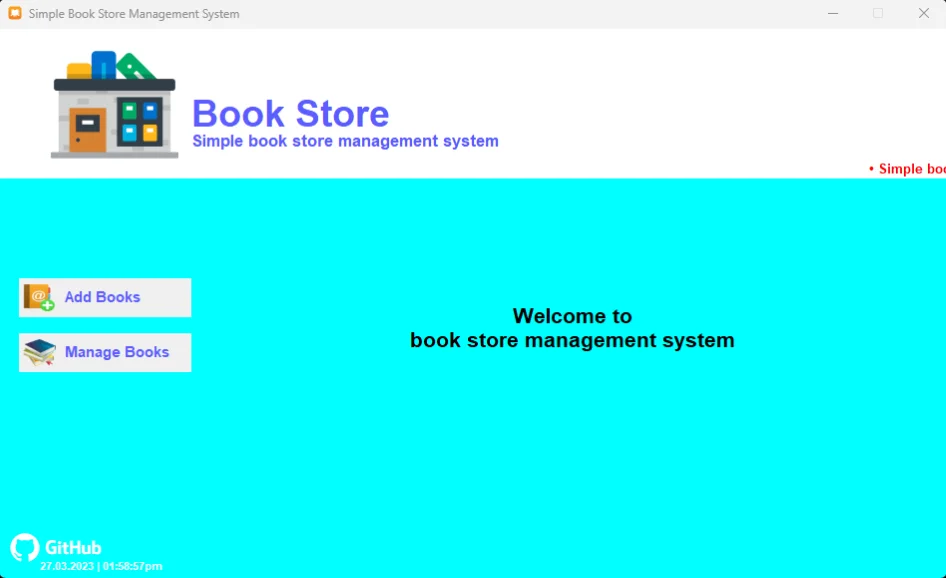Open the Manage Books section
946x578 pixels.
[105, 352]
